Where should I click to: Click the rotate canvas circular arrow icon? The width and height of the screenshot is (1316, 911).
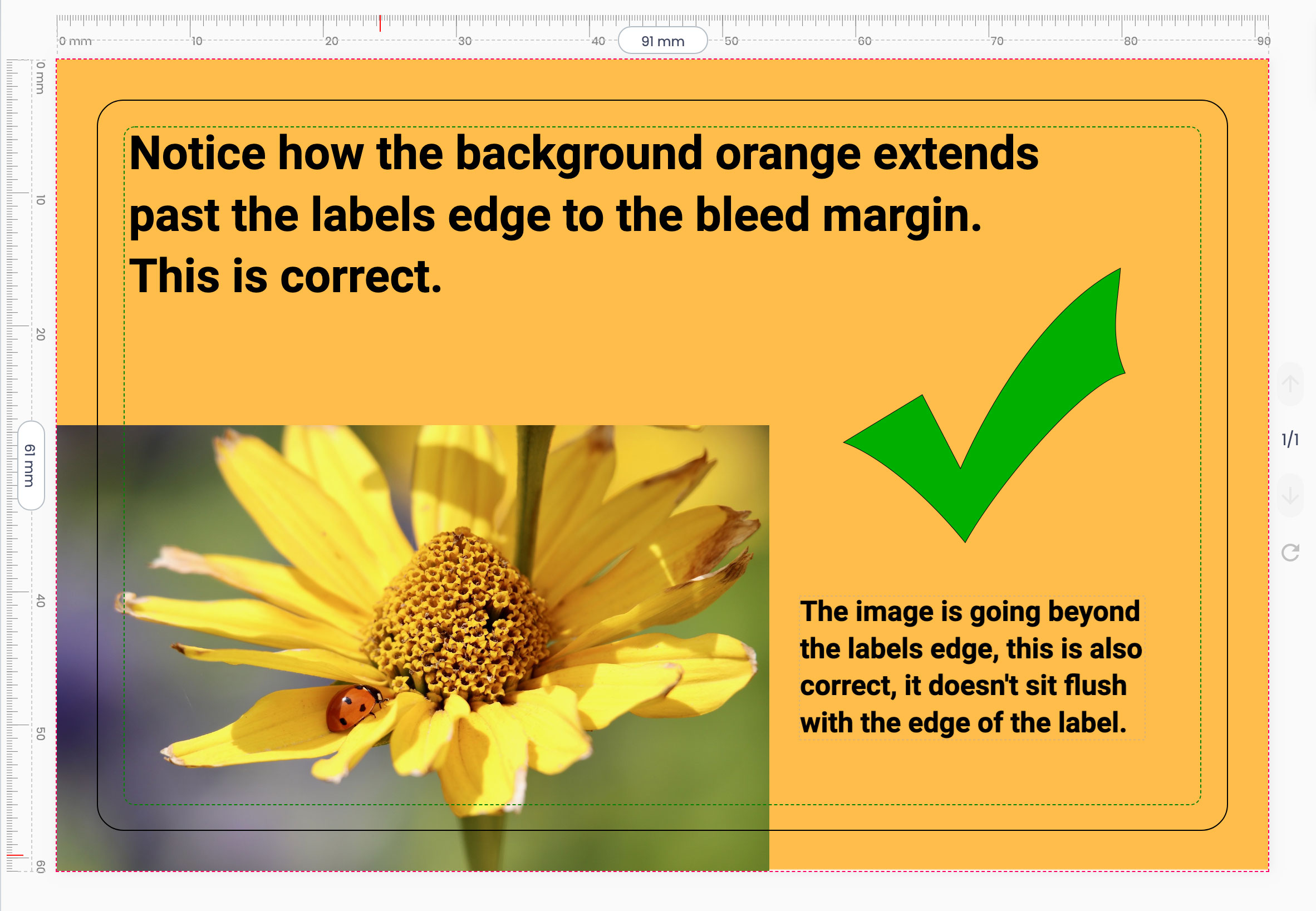(1290, 552)
